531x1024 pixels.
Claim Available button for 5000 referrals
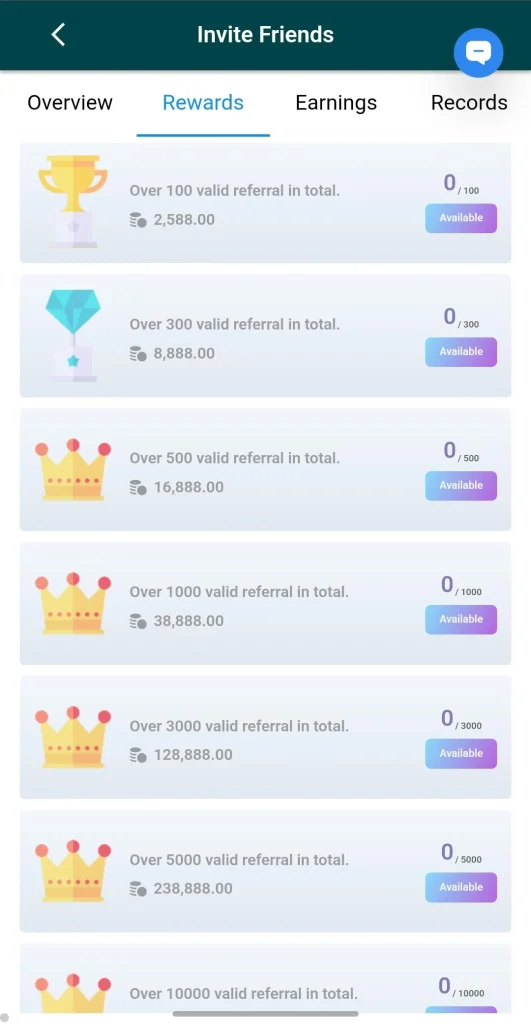point(461,888)
